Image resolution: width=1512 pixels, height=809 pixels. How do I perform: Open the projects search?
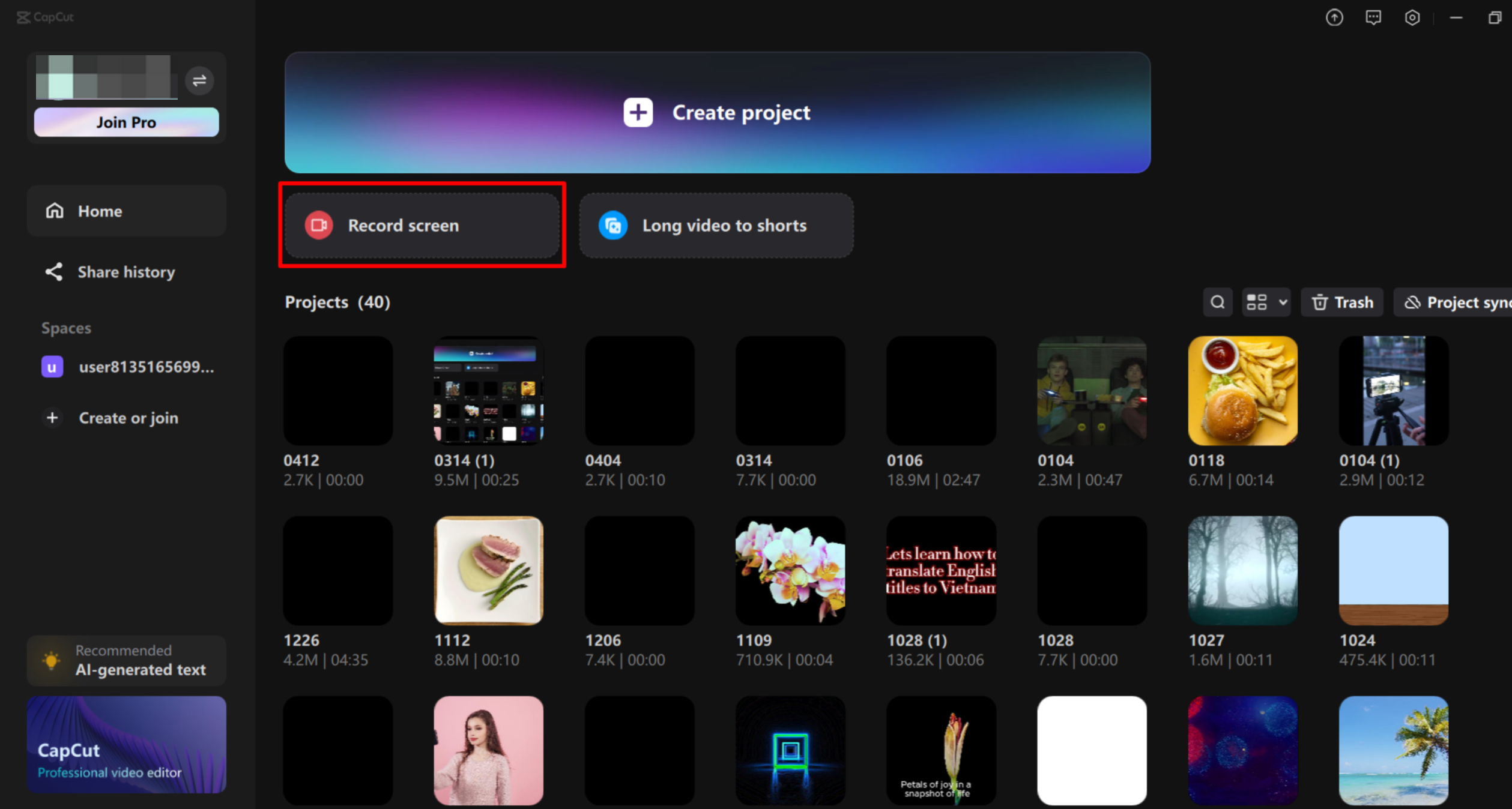click(1217, 302)
